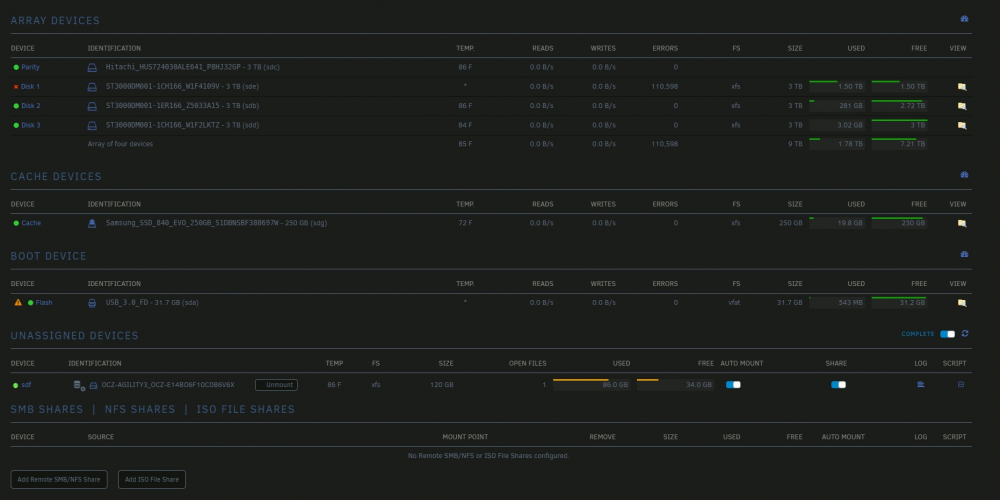This screenshot has height=500, width=1000.
Task: Switch to the SMB Shares tab
Action: [47, 409]
